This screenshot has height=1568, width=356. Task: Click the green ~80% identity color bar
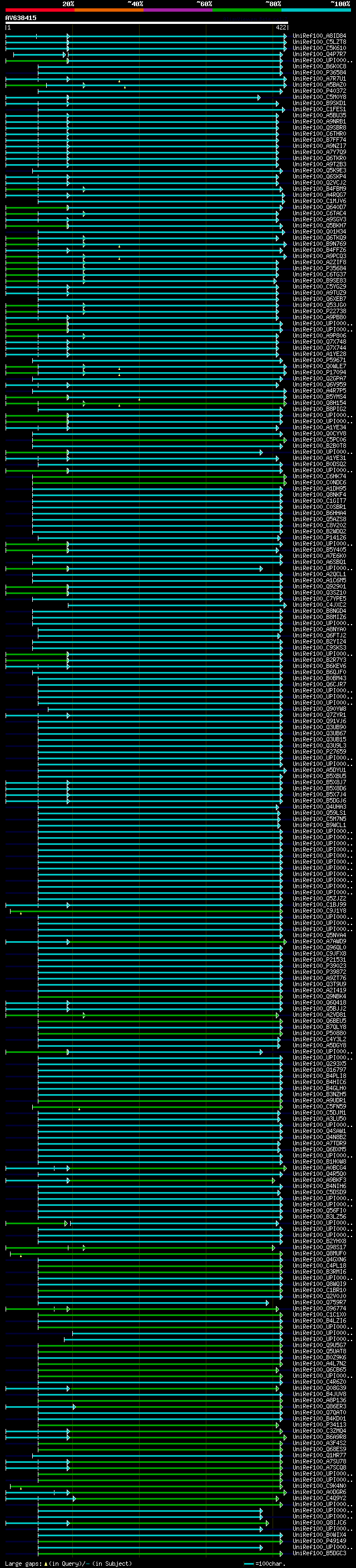click(x=247, y=10)
